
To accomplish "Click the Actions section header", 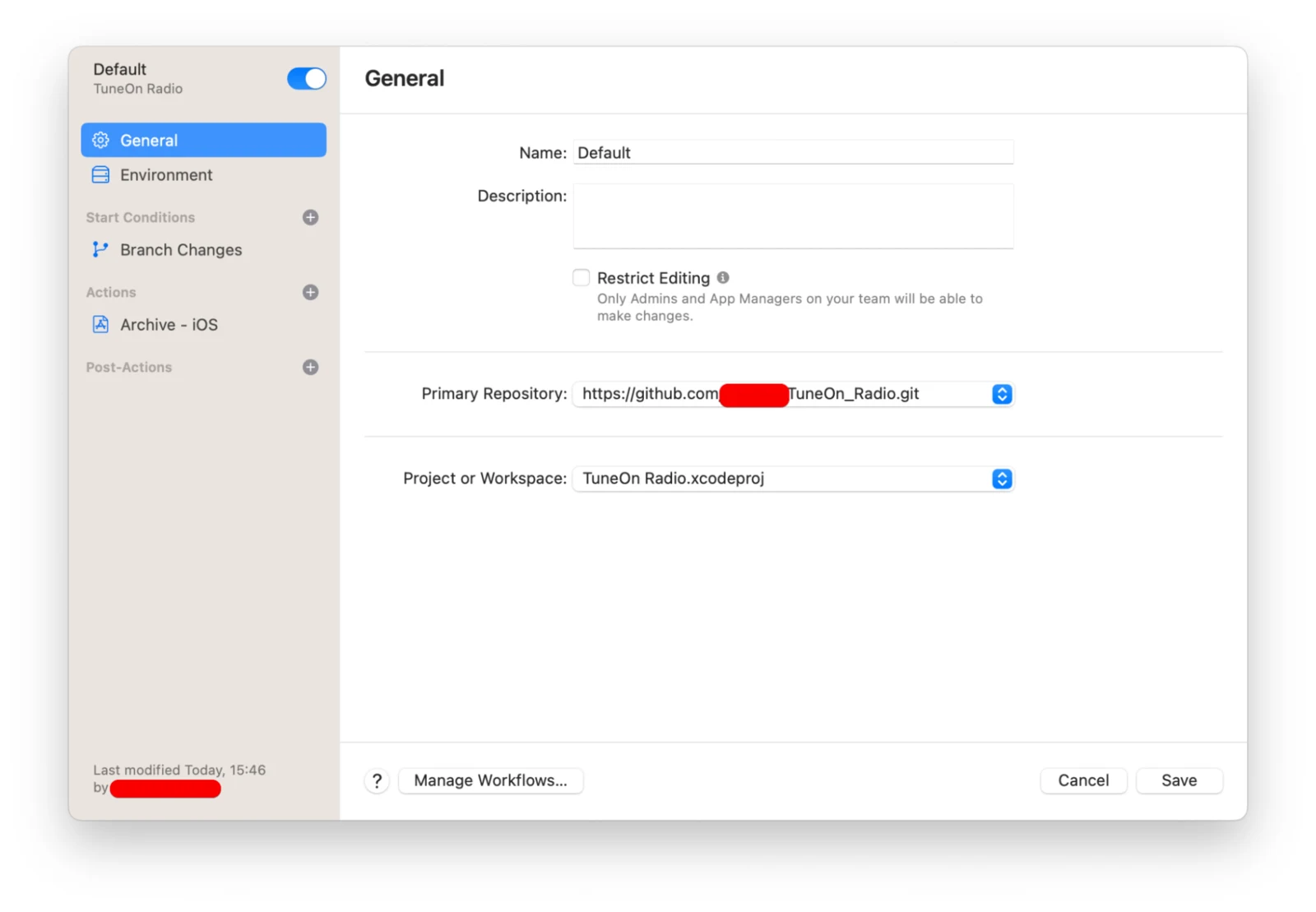I will [x=111, y=292].
